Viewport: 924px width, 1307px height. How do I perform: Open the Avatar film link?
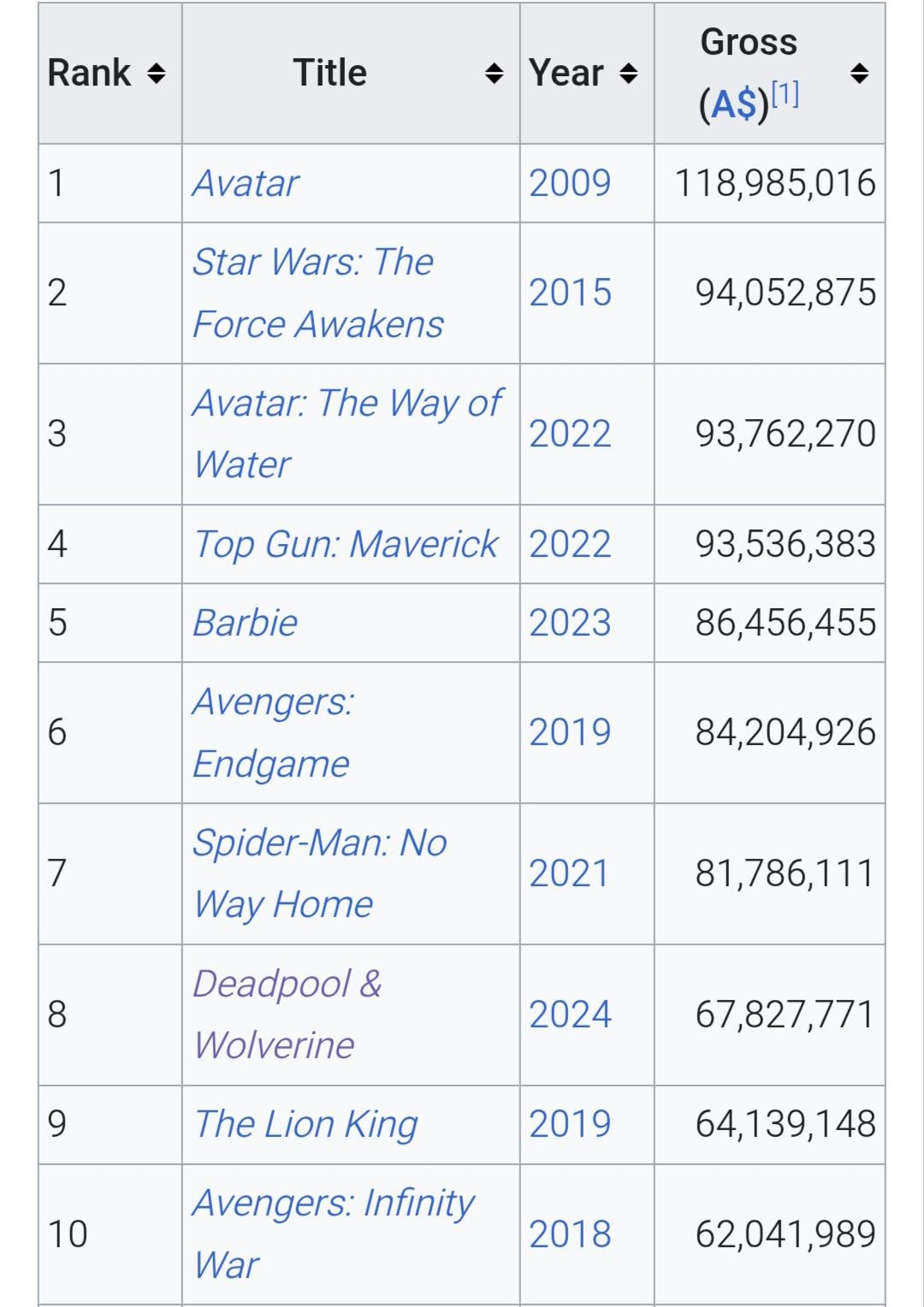click(x=246, y=183)
